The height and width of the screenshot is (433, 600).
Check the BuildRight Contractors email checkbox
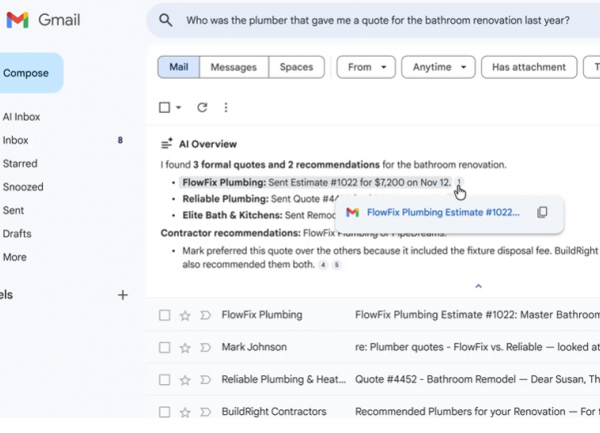165,412
